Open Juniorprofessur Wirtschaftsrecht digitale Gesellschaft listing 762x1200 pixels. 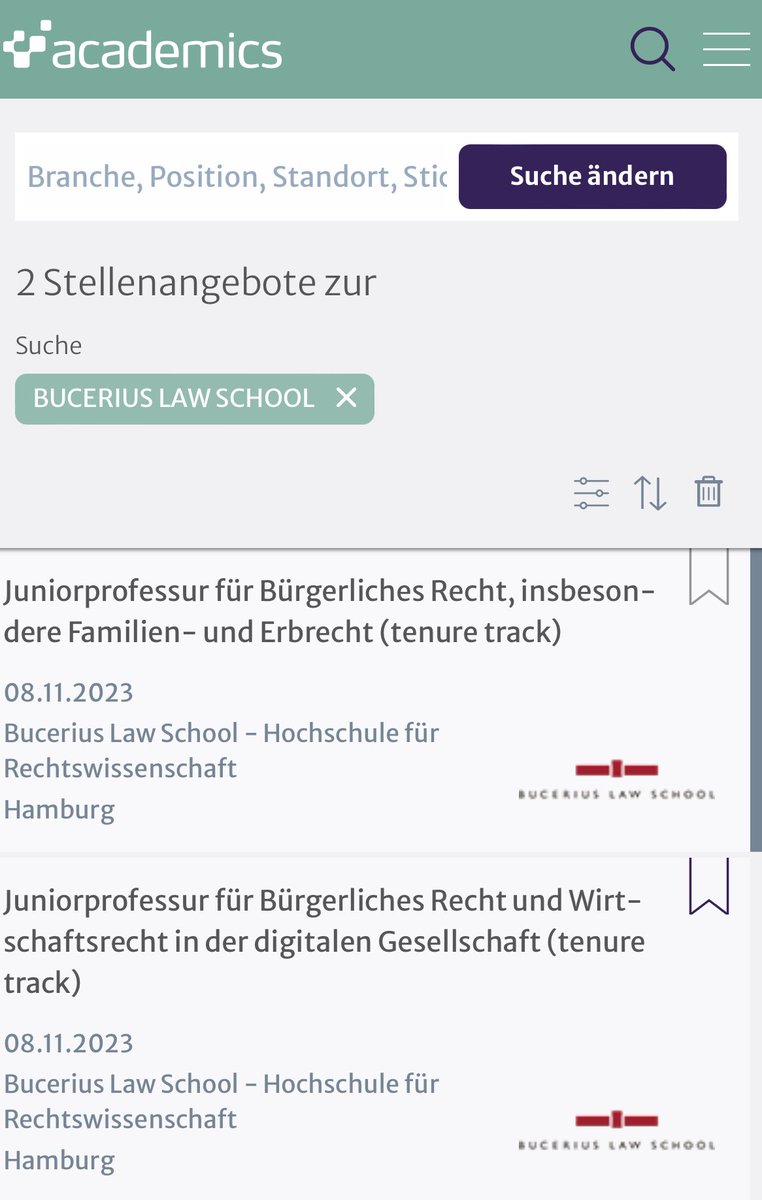pos(324,941)
